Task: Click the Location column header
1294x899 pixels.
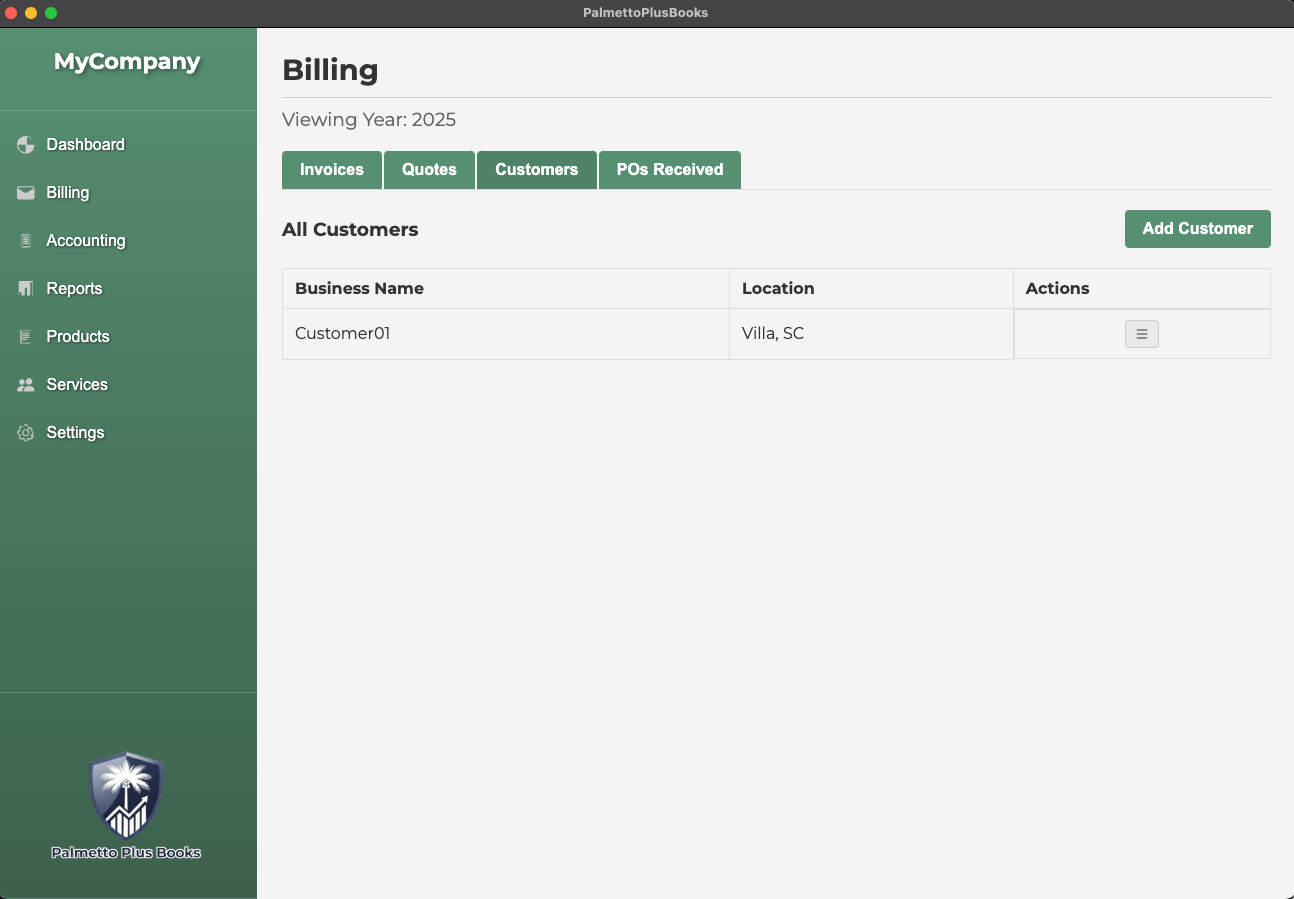Action: tap(778, 289)
